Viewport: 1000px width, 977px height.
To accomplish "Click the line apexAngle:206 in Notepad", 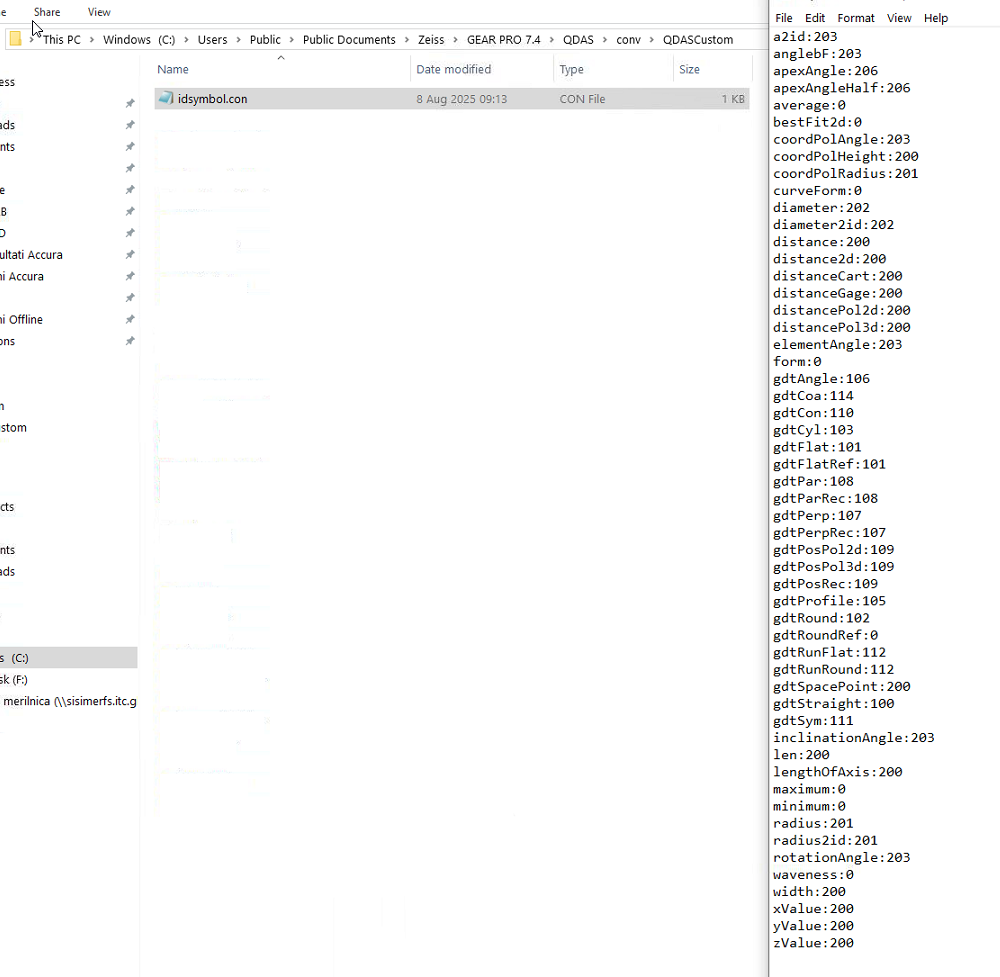I will 825,71.
